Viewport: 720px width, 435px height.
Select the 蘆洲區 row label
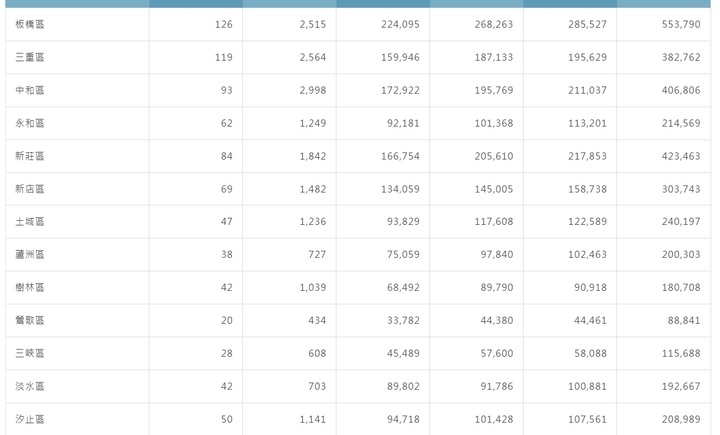[x=31, y=255]
